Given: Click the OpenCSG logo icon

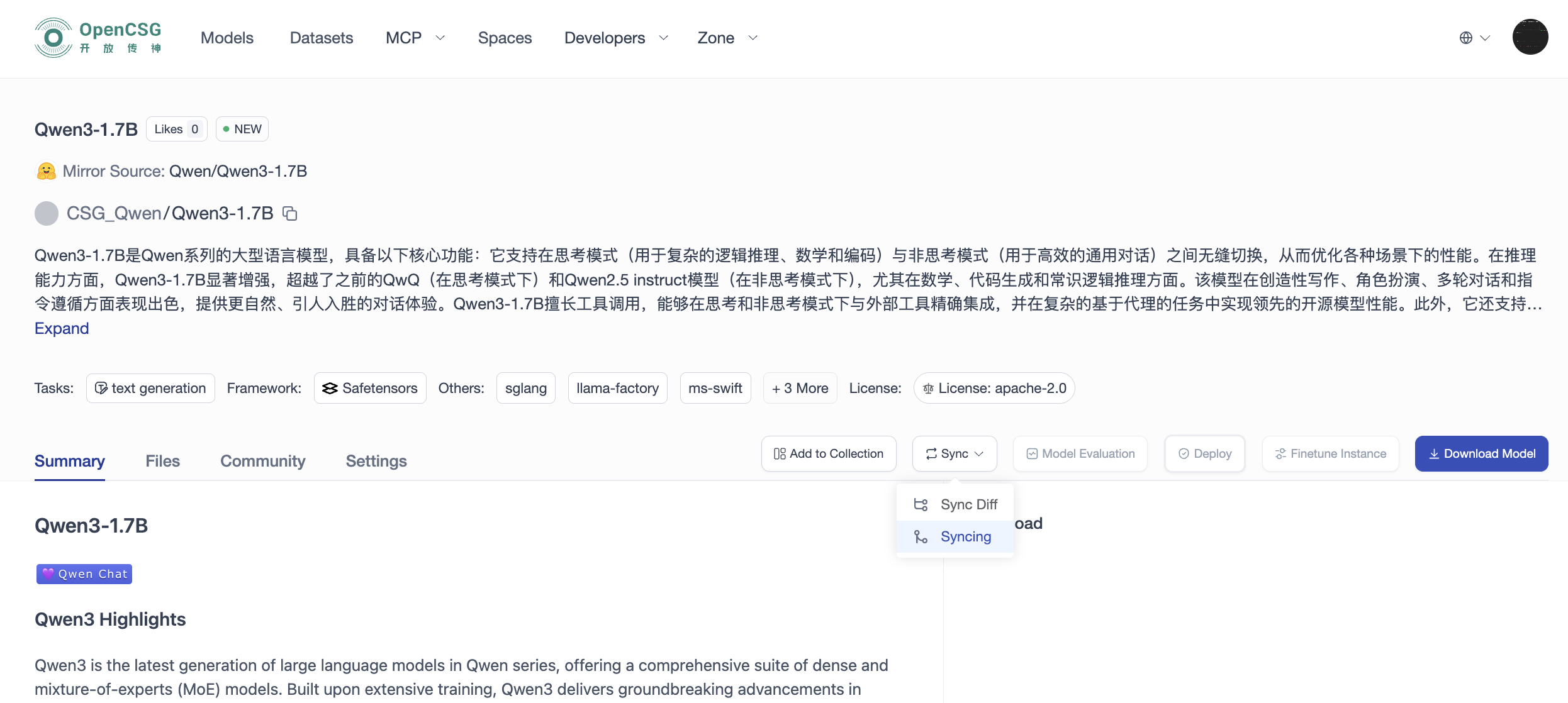Looking at the screenshot, I should tap(53, 38).
